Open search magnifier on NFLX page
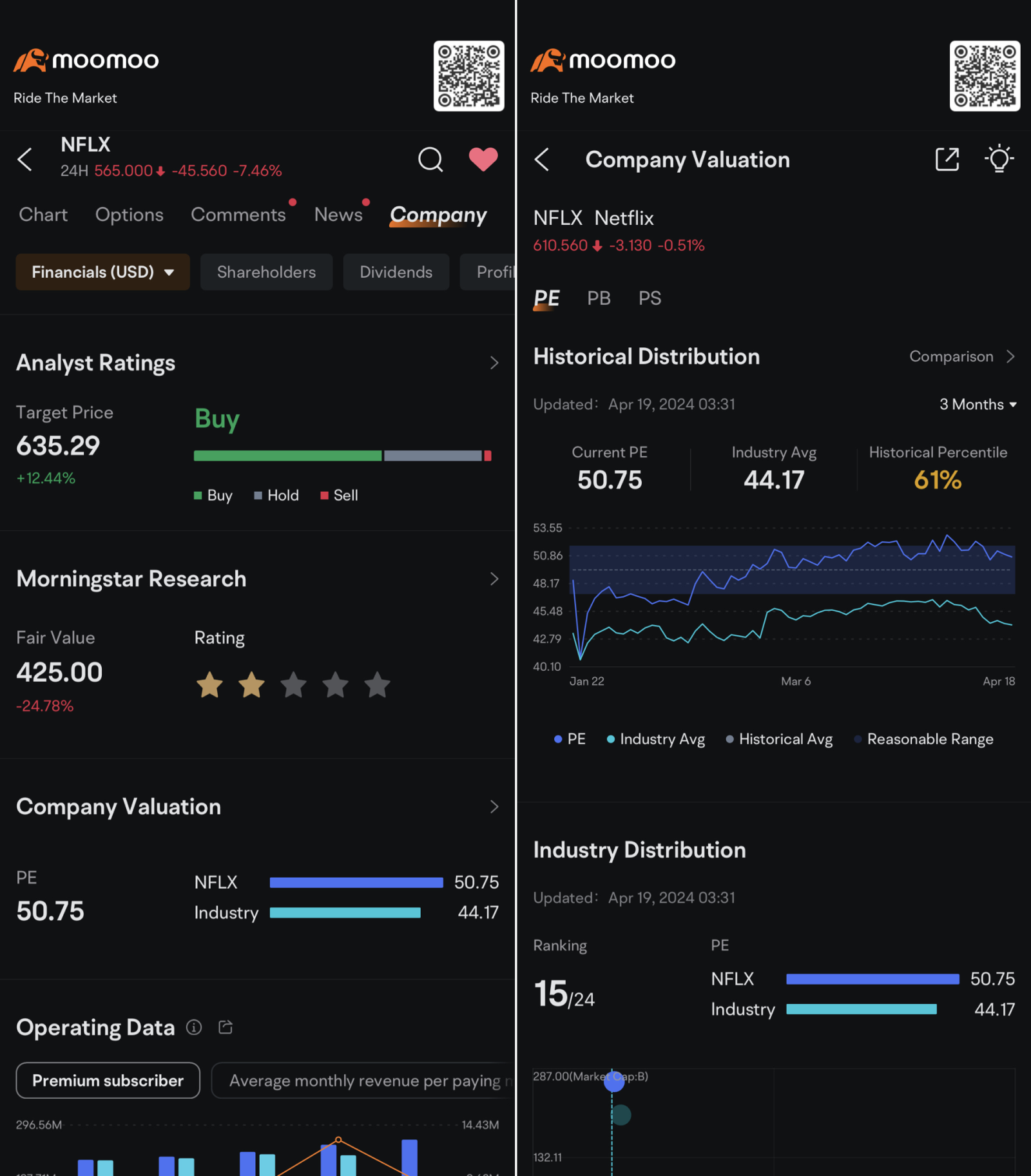The height and width of the screenshot is (1176, 1031). 430,159
